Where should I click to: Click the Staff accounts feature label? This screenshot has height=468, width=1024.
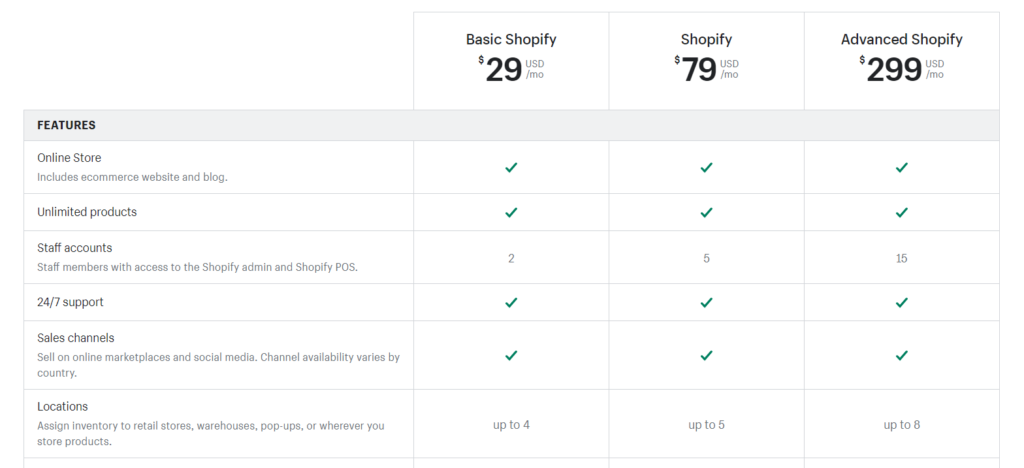tap(74, 248)
